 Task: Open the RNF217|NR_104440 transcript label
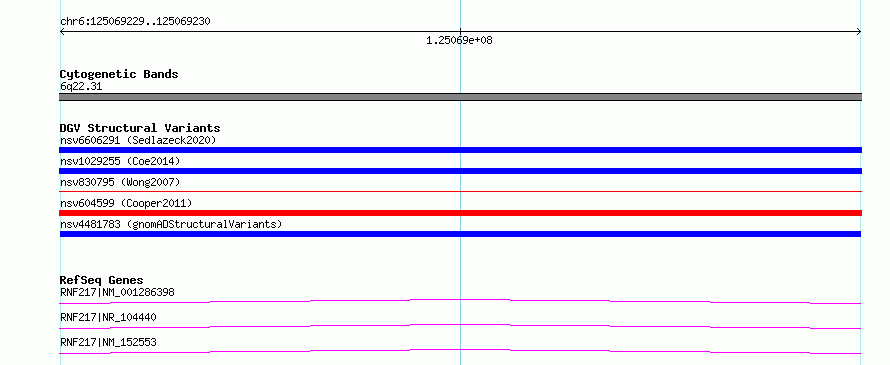pyautogui.click(x=108, y=317)
